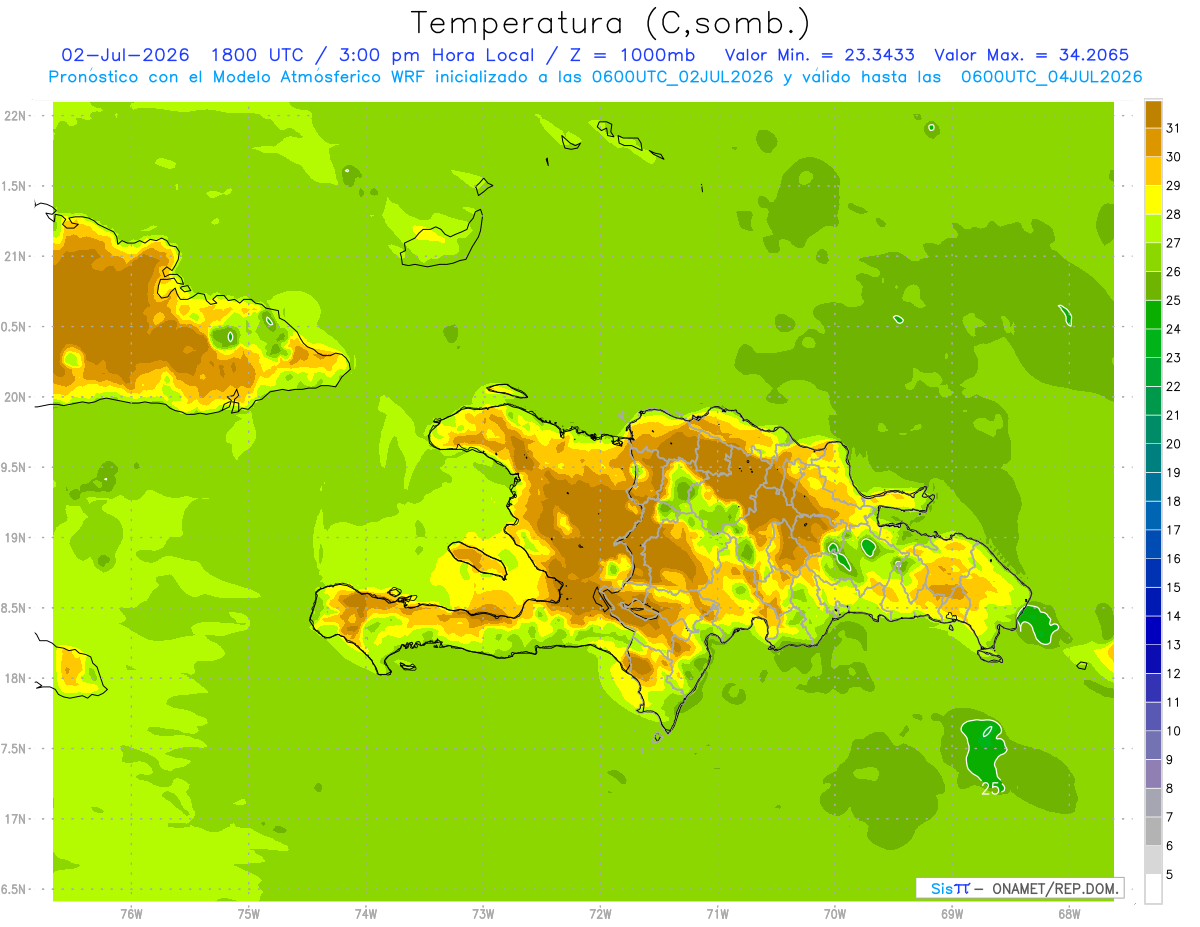Image resolution: width=1200 pixels, height=927 pixels.
Task: Click the "30" value on the color scale
Action: click(x=1173, y=157)
